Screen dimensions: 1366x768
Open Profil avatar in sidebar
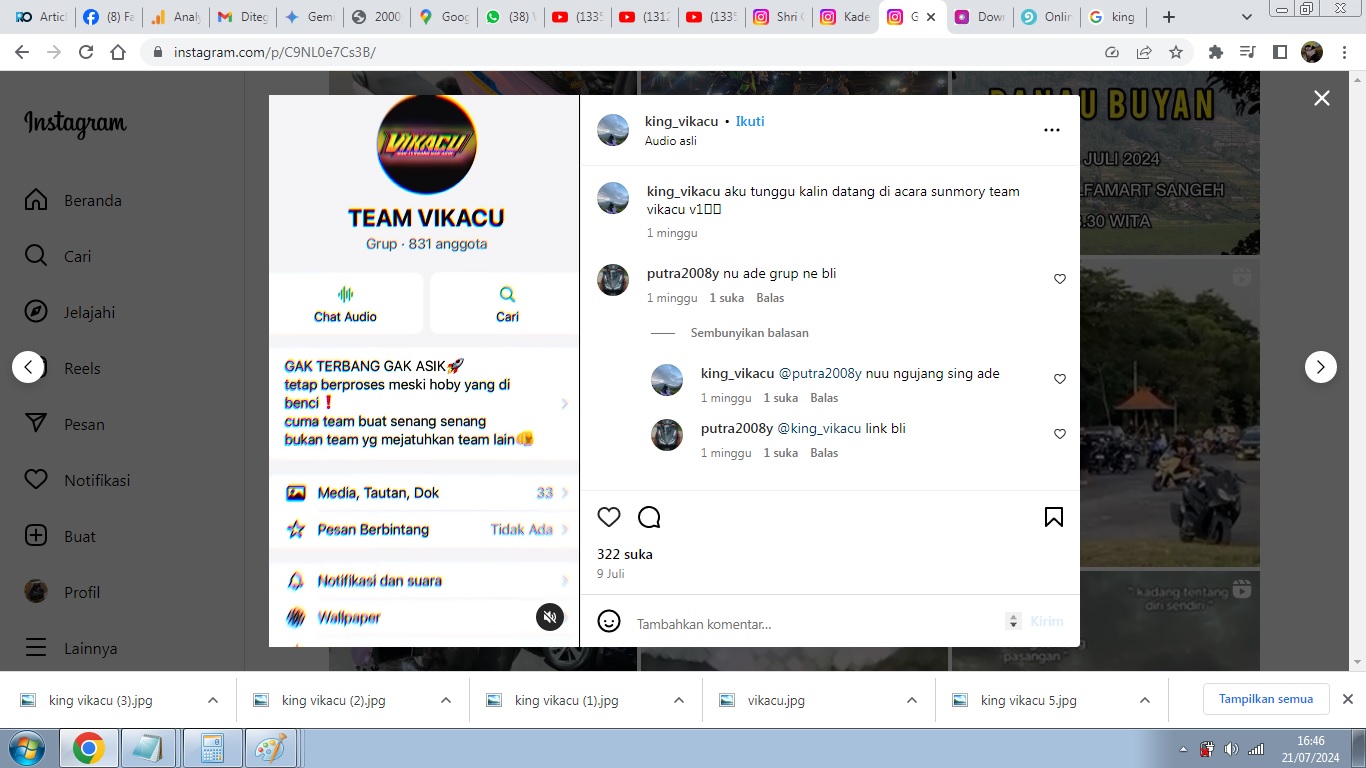pos(36,592)
